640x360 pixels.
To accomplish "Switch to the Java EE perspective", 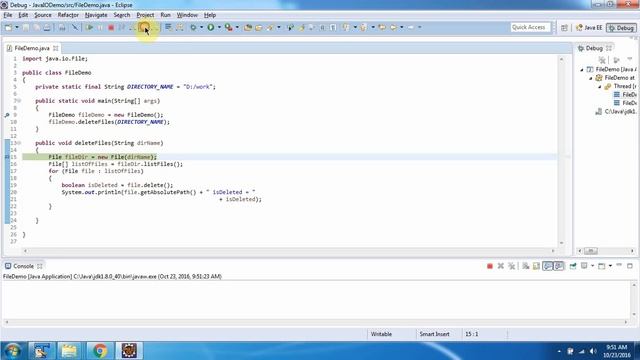I will [589, 28].
